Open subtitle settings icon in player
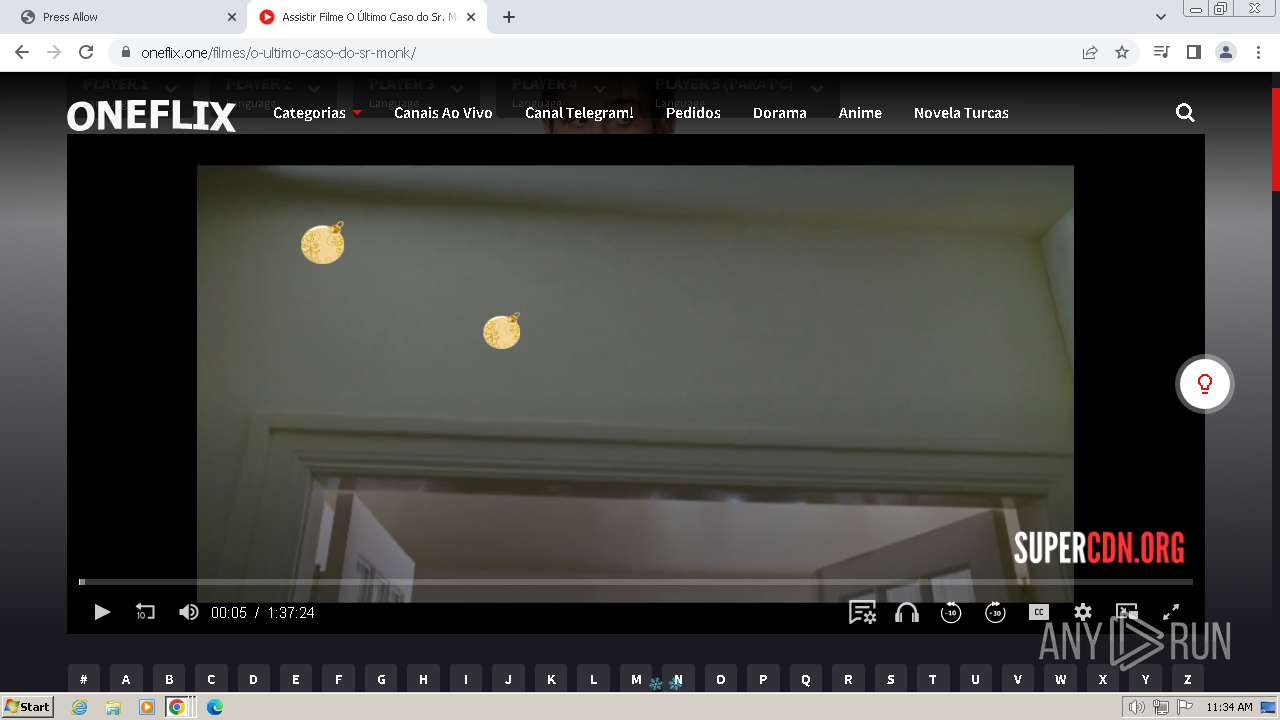 coord(862,612)
